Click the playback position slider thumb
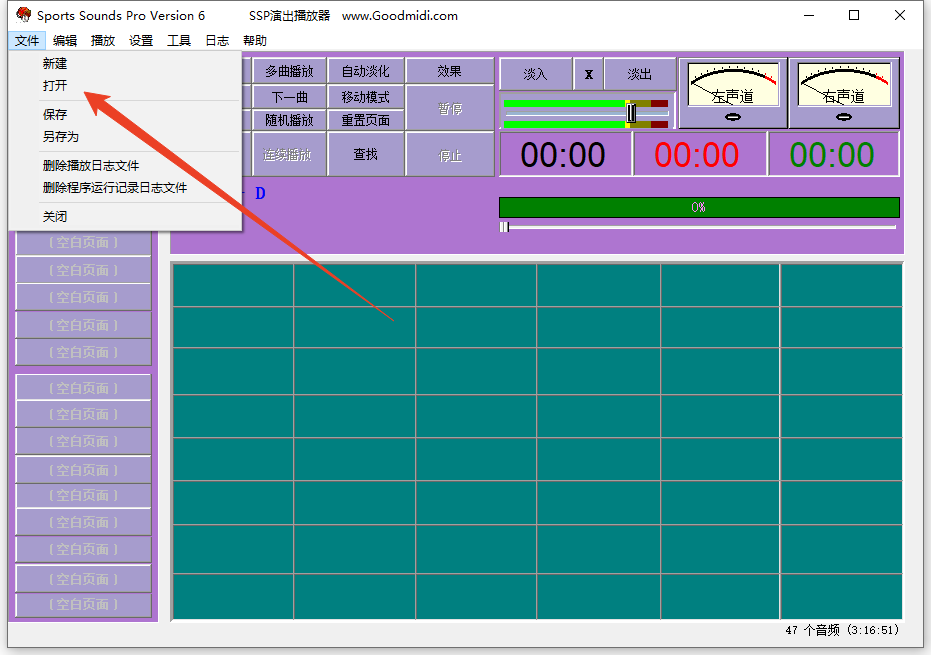This screenshot has height=655, width=931. 505,227
